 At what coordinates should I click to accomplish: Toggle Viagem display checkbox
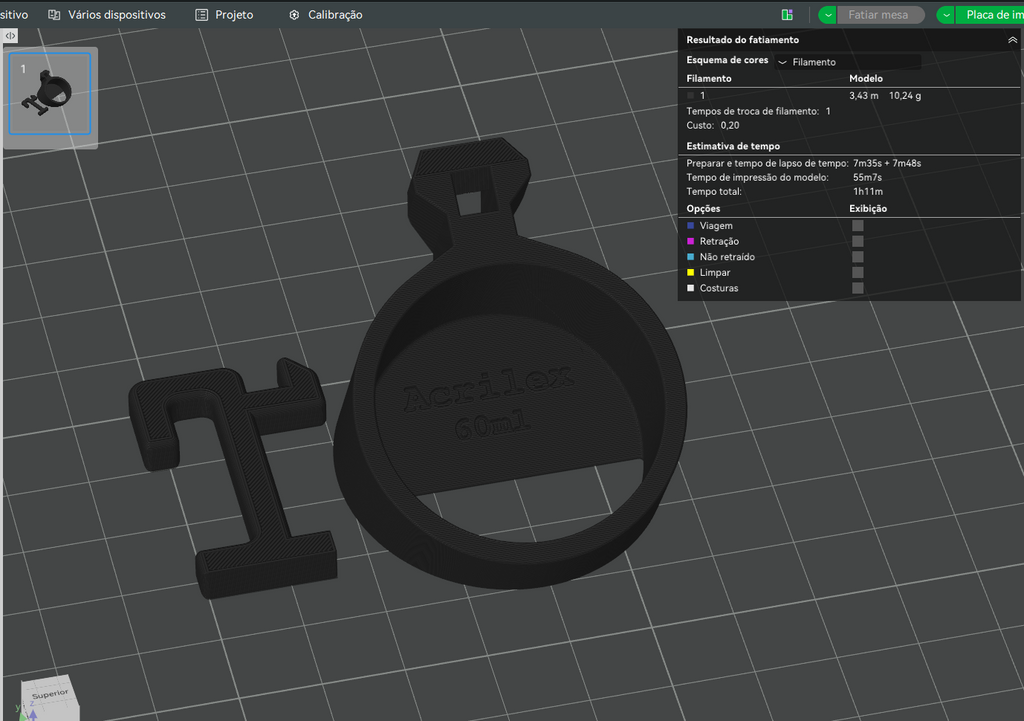[x=857, y=225]
